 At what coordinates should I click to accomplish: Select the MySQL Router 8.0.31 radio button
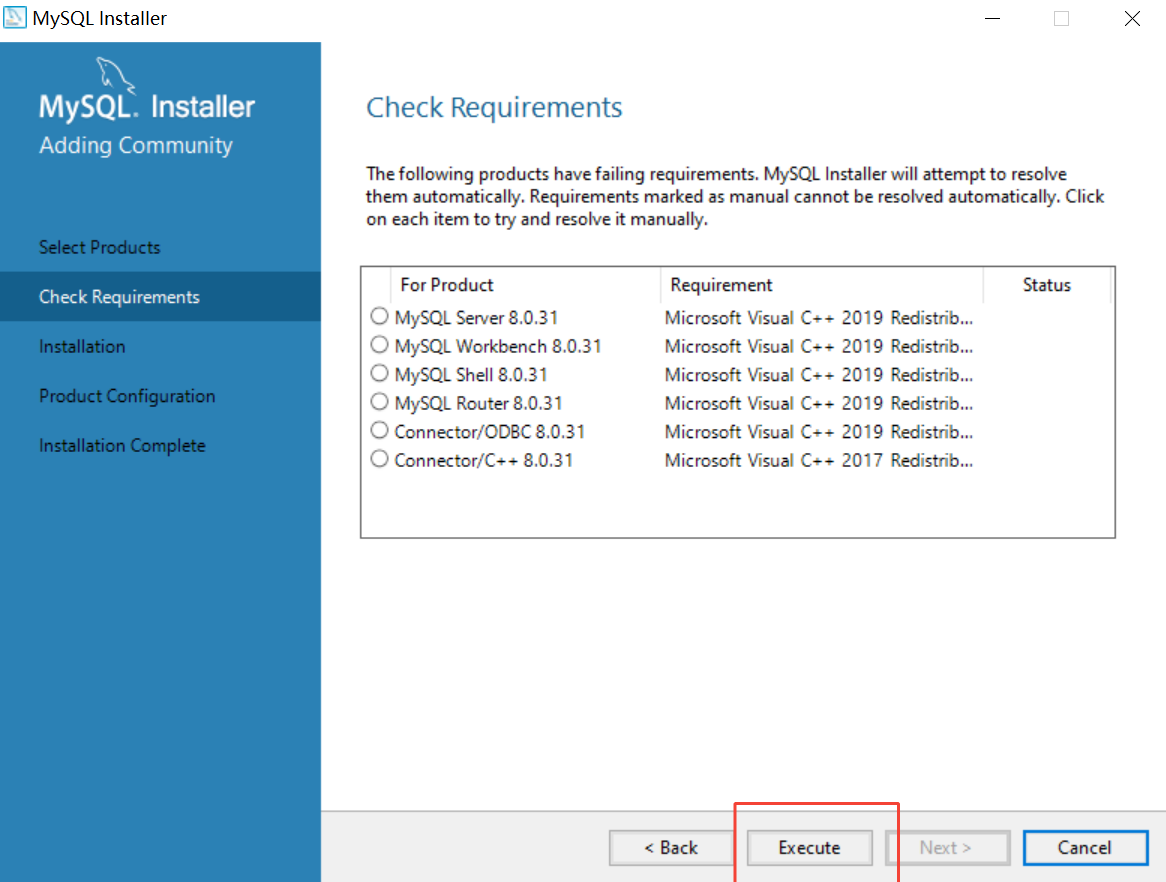(379, 402)
